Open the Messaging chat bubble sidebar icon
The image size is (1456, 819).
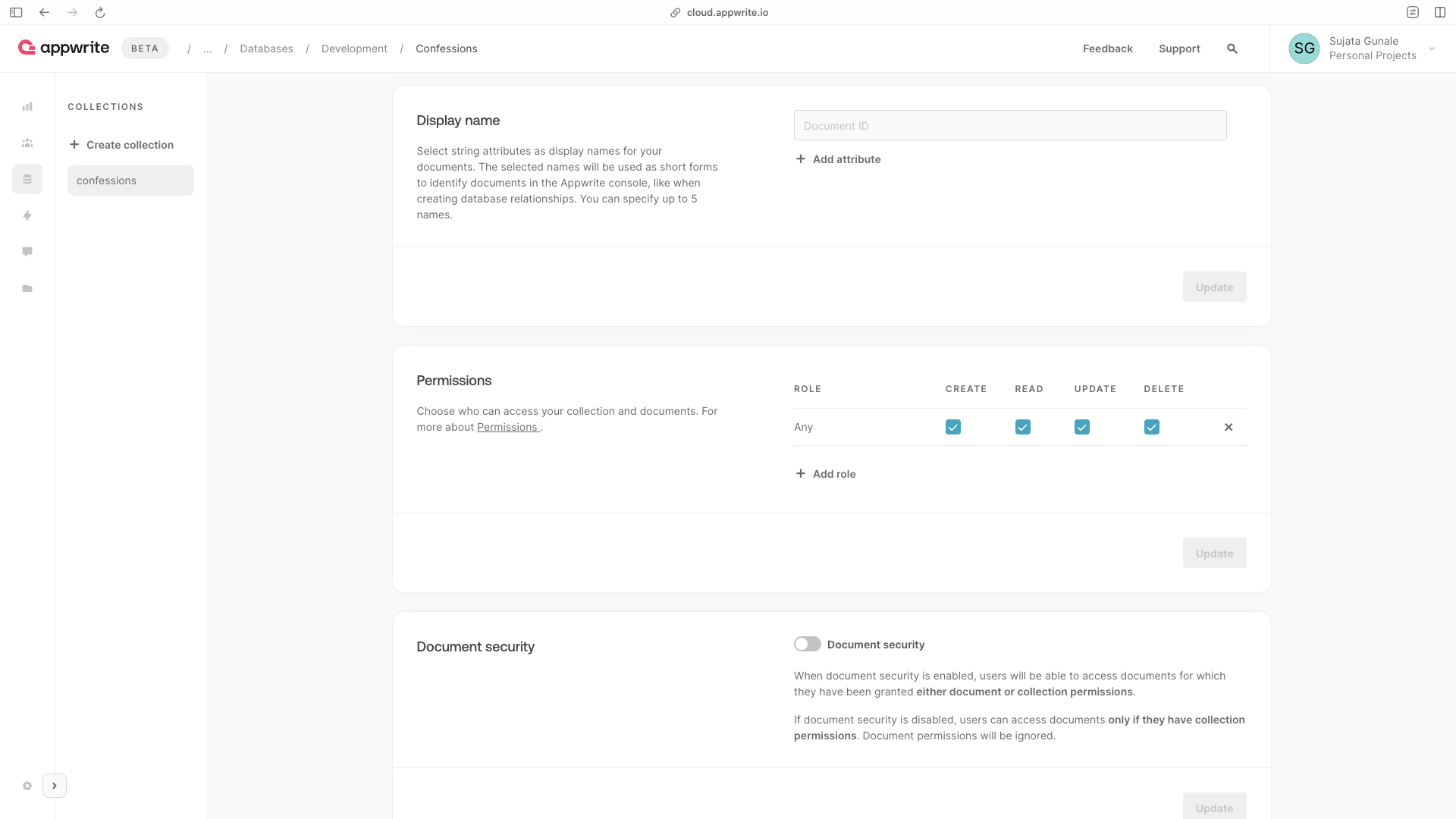point(27,252)
